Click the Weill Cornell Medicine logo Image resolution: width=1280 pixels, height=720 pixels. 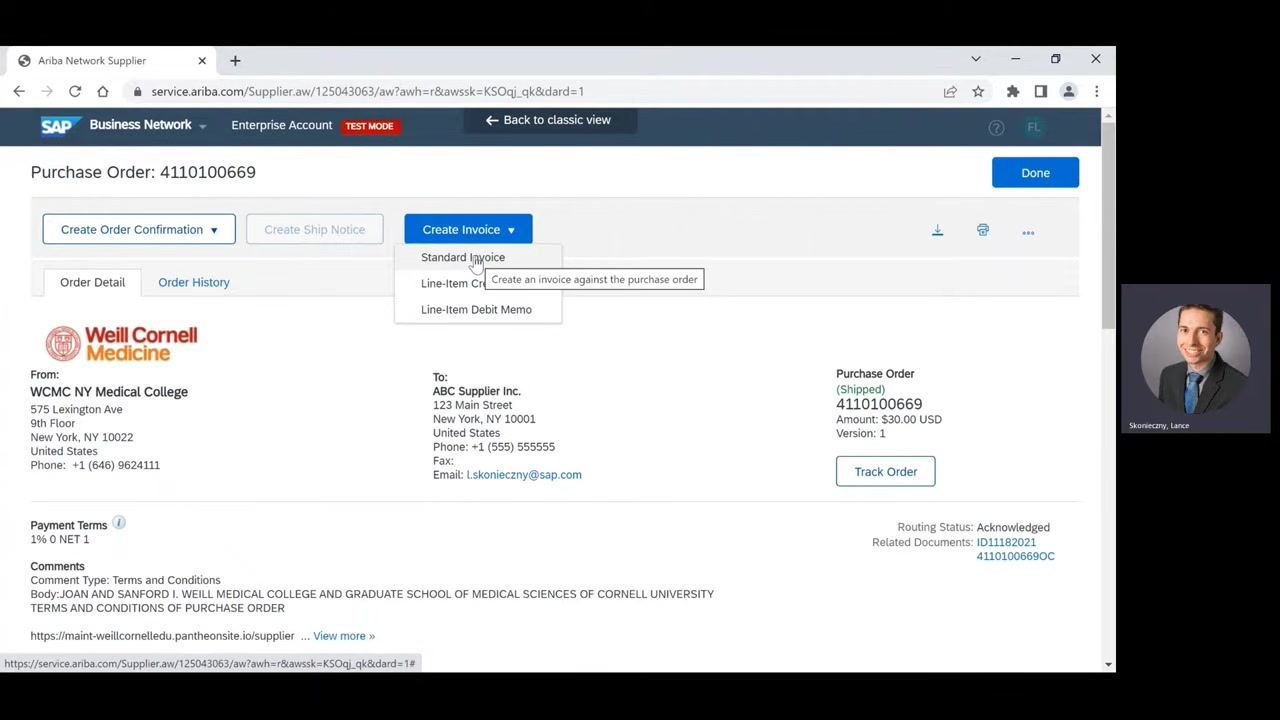[121, 343]
